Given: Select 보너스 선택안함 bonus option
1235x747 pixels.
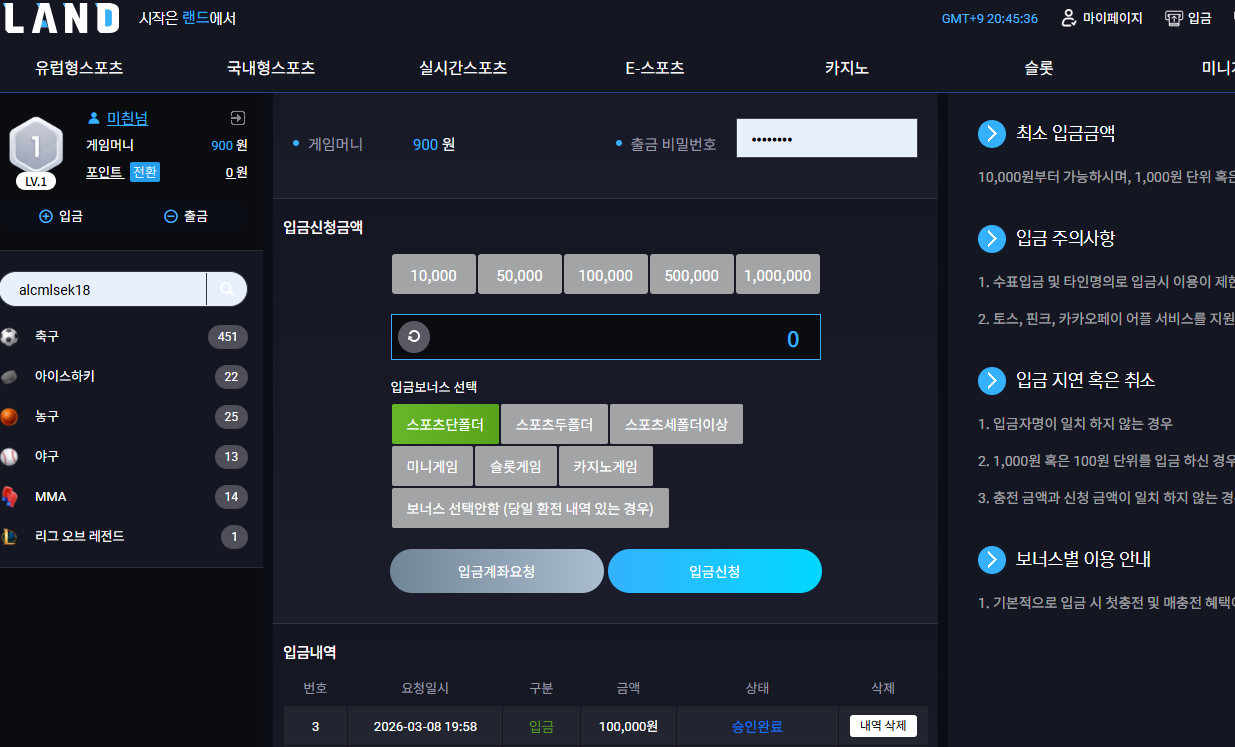Looking at the screenshot, I should point(530,508).
